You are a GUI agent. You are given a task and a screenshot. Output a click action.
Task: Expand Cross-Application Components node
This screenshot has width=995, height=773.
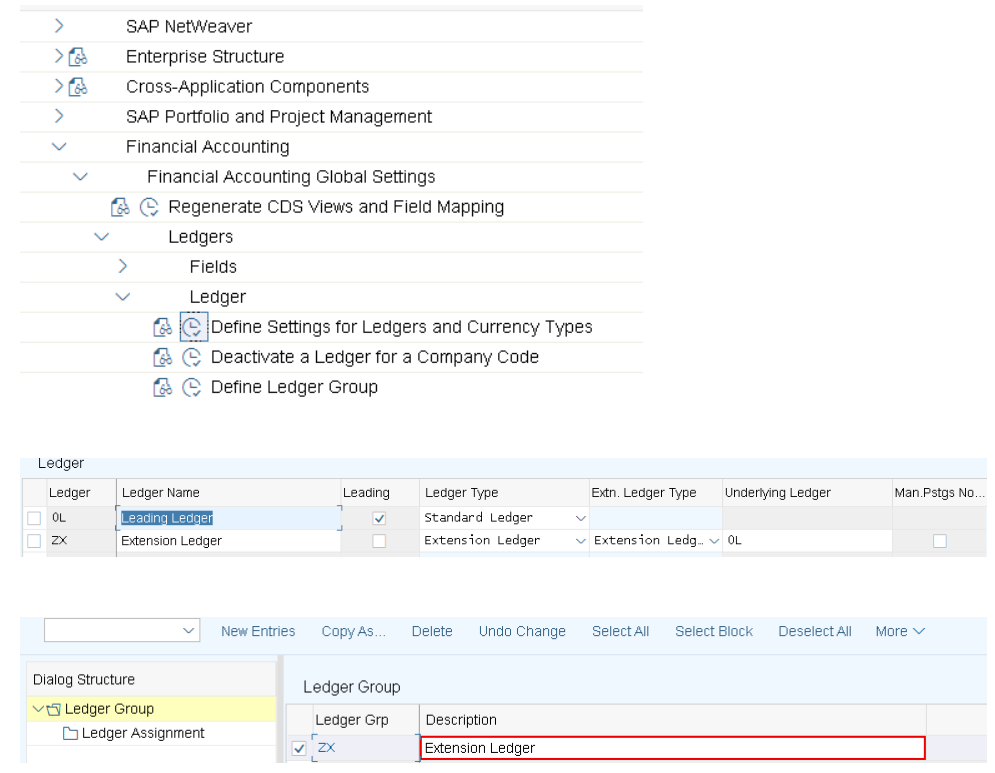59,86
